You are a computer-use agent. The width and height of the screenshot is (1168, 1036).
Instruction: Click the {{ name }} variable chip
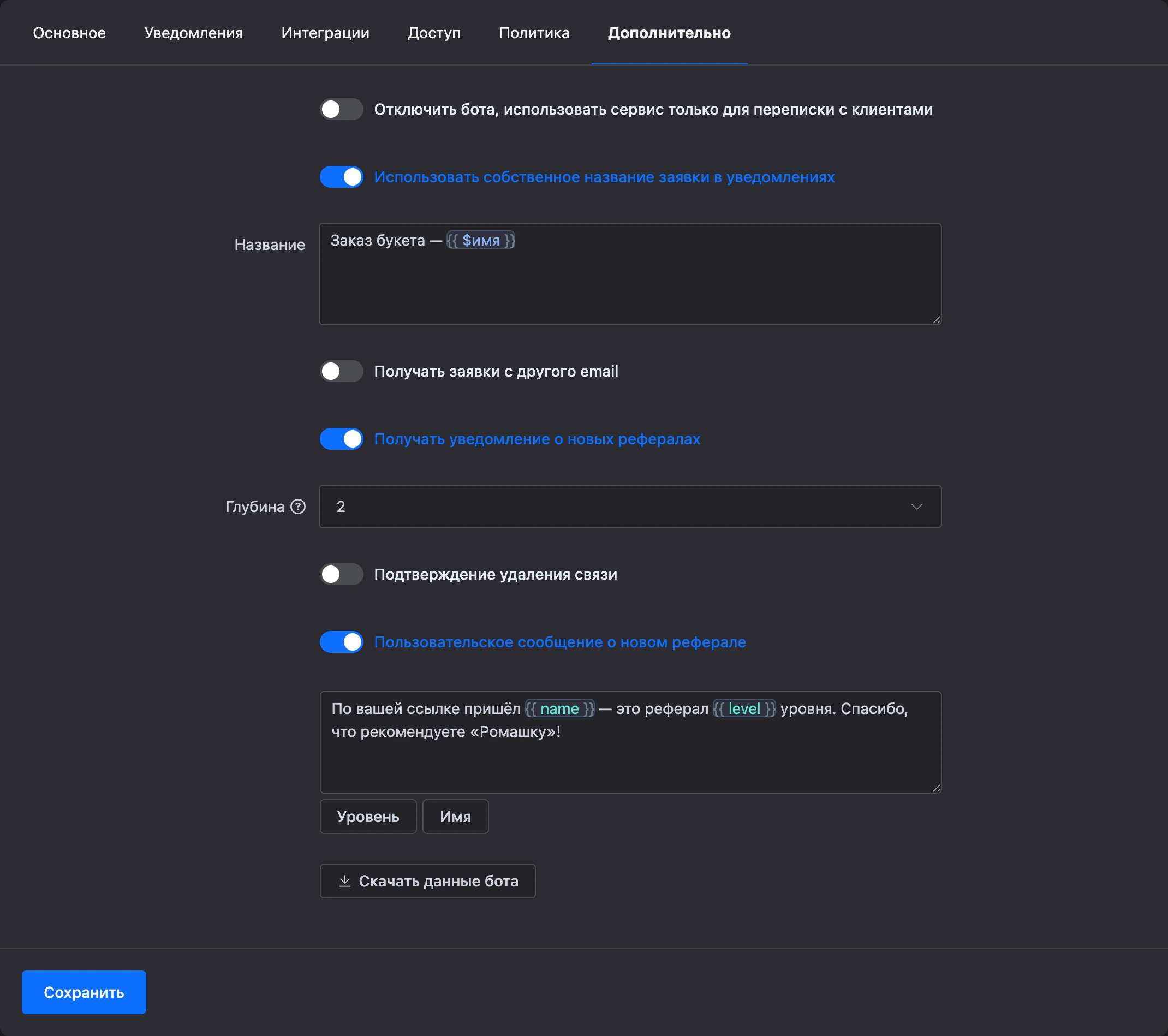pyautogui.click(x=559, y=708)
